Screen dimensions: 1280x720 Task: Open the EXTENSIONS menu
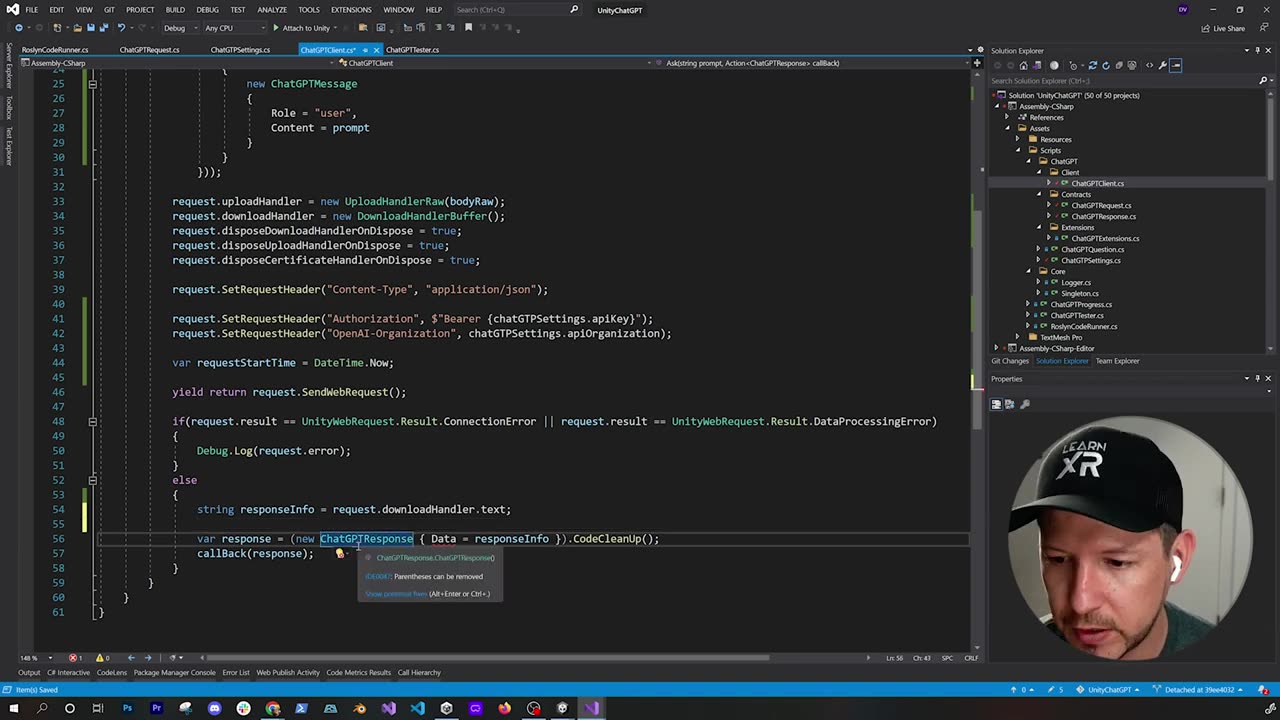pyautogui.click(x=351, y=10)
